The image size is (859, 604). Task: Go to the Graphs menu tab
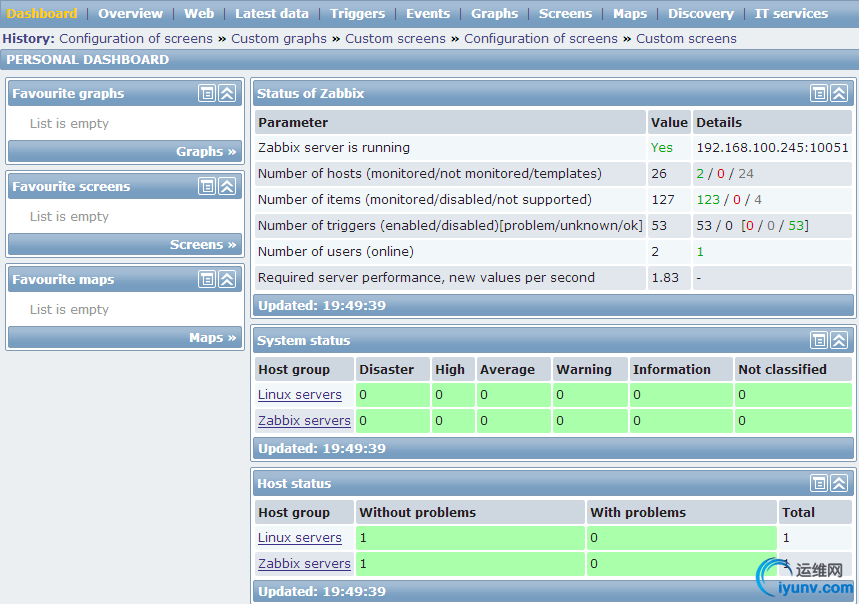[x=494, y=14]
